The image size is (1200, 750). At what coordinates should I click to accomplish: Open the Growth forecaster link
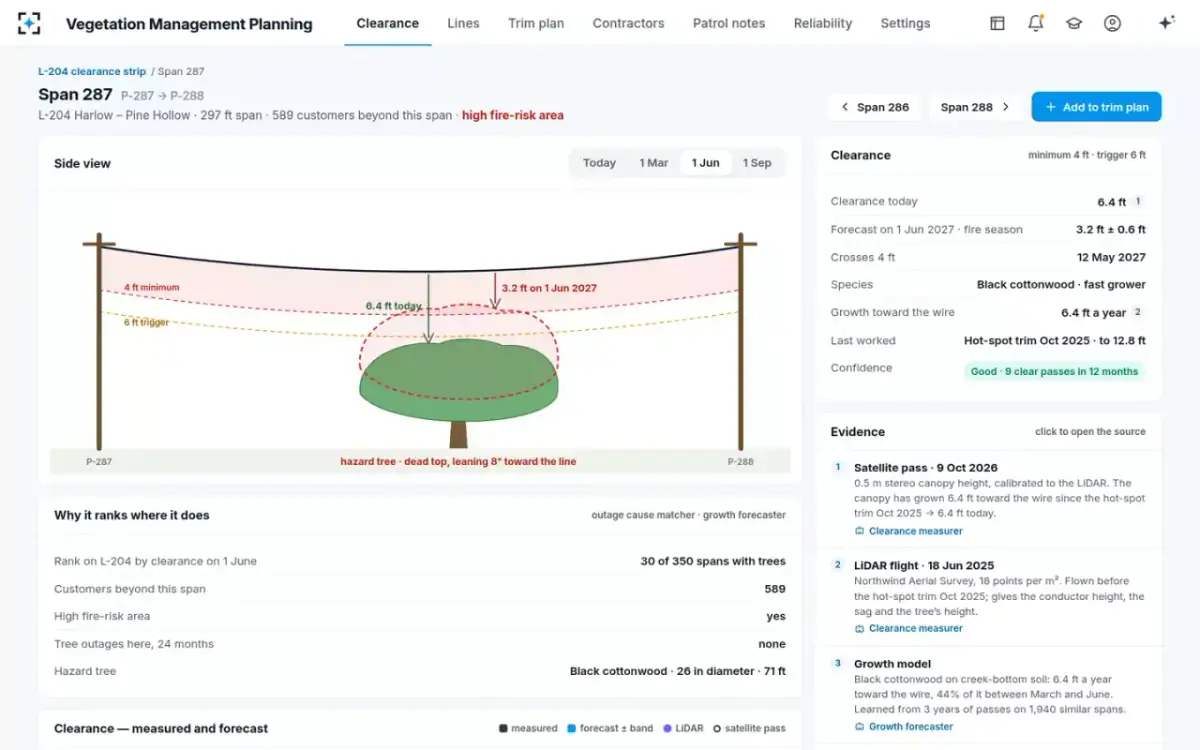(x=911, y=726)
